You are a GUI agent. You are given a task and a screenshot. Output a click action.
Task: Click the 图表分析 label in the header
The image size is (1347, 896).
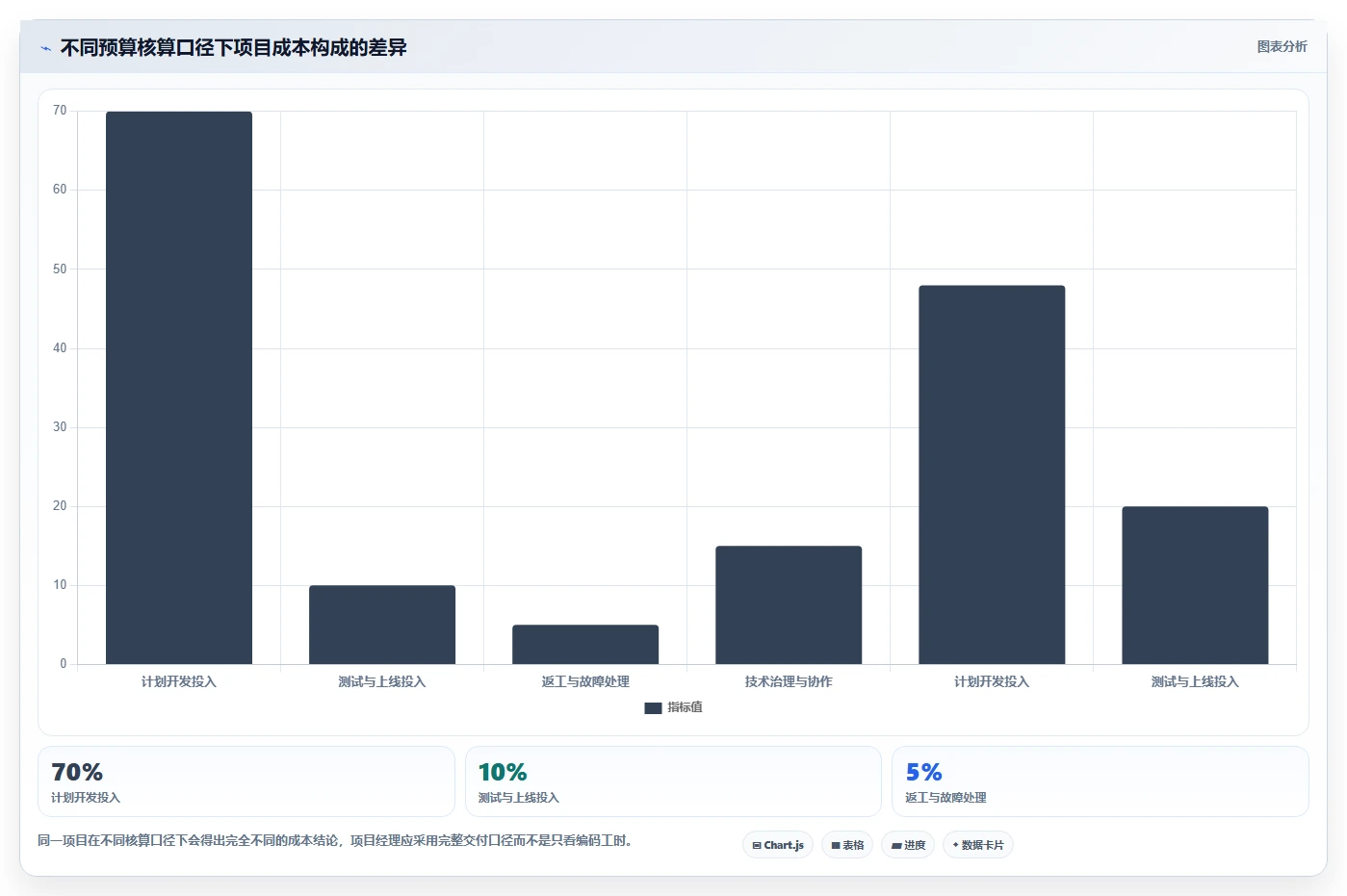1282,46
